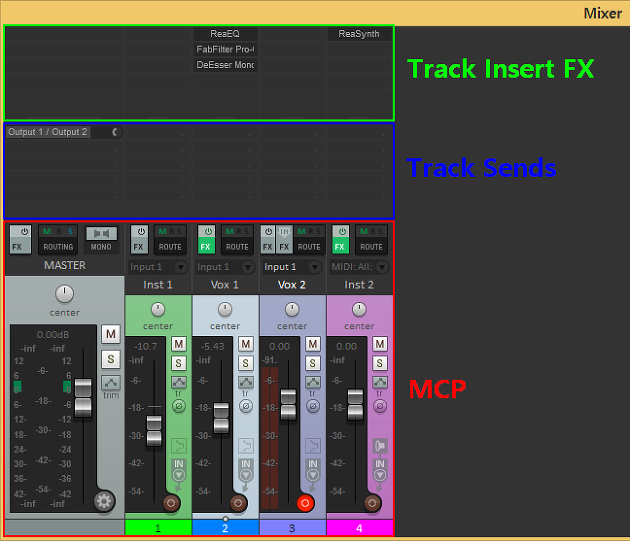
Task: Solo the Inst 1 track
Action: tap(179, 363)
